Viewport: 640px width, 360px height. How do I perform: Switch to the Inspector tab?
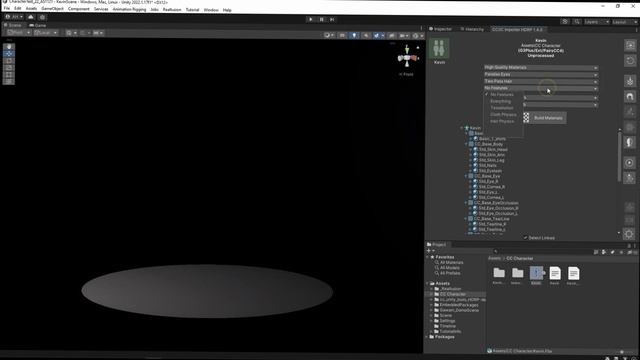[440, 29]
